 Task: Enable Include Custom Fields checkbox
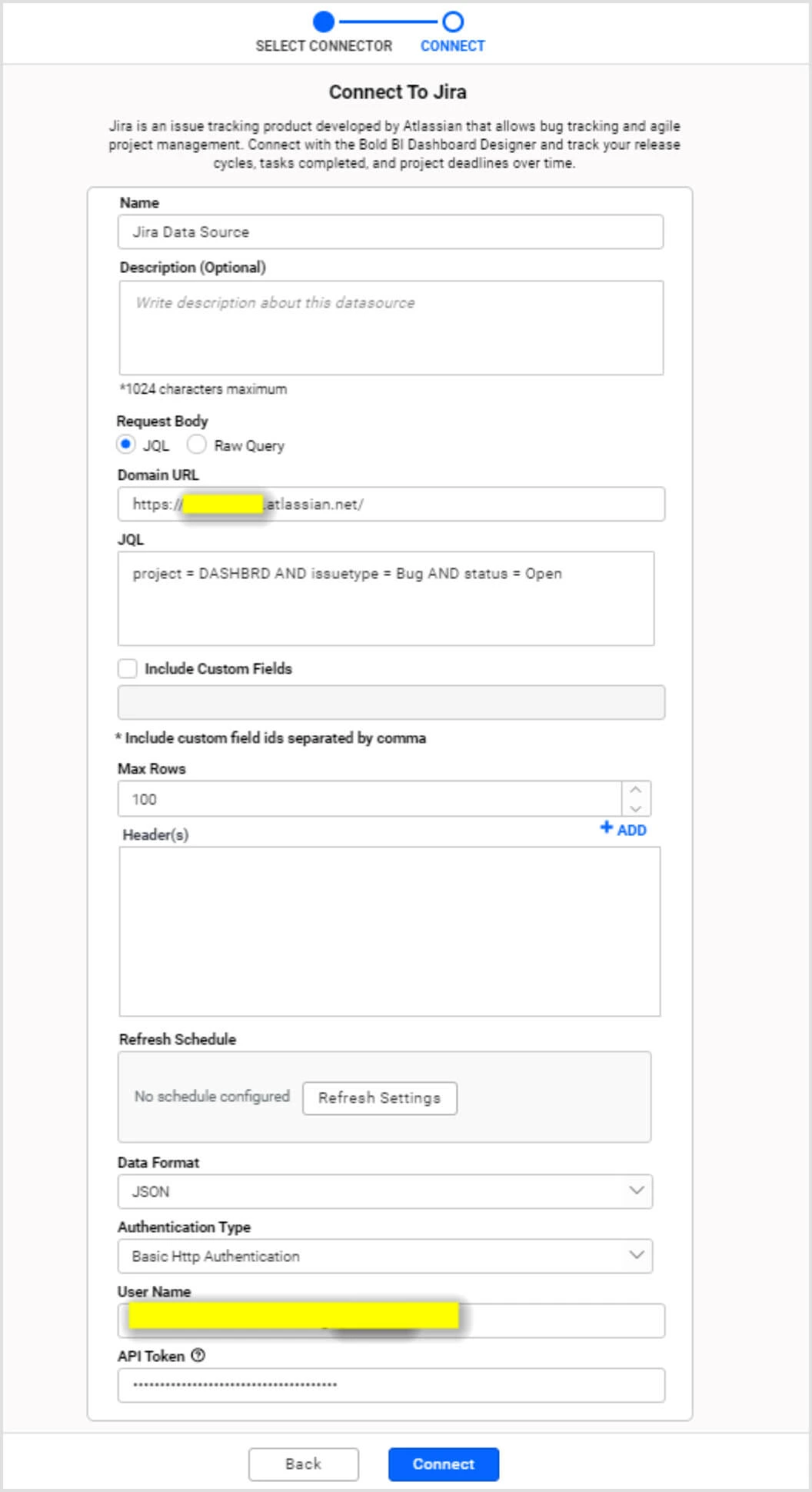pos(128,668)
